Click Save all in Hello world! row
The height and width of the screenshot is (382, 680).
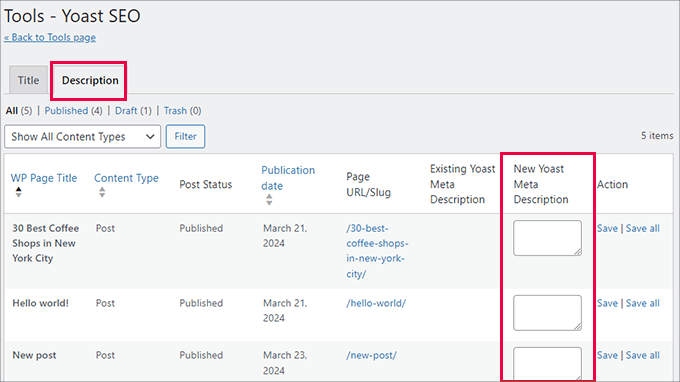click(642, 303)
